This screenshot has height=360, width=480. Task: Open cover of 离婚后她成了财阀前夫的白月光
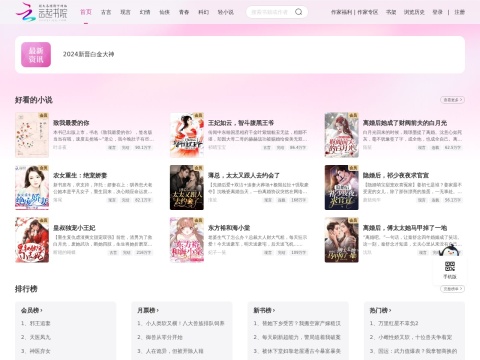[x=342, y=135]
